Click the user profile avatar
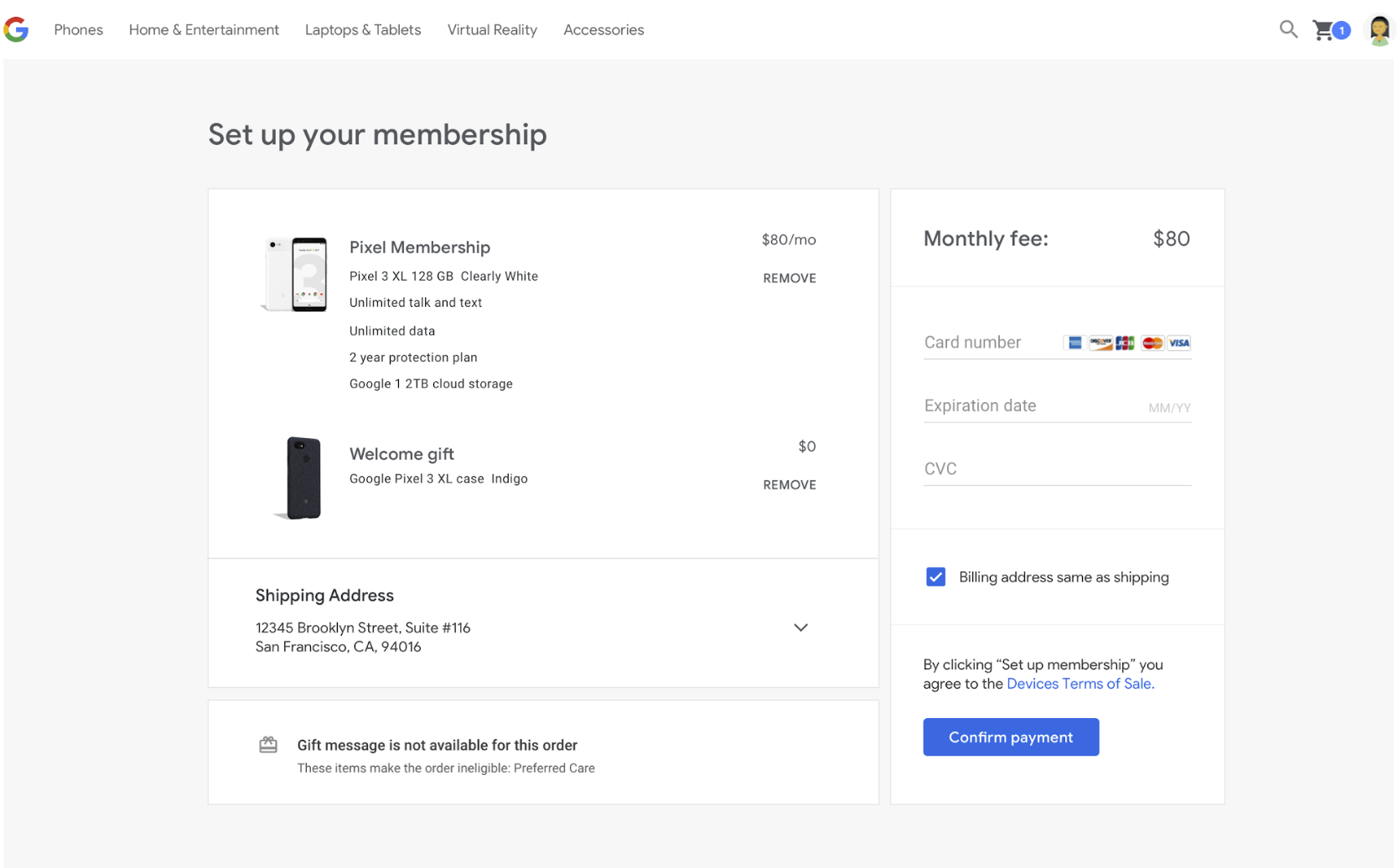The image size is (1398, 868). tap(1379, 30)
